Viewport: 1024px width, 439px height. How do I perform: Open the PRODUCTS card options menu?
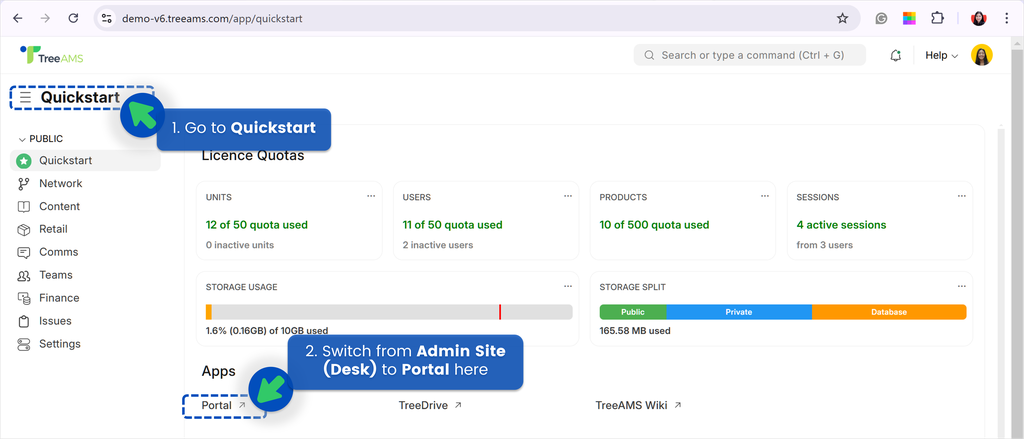765,196
